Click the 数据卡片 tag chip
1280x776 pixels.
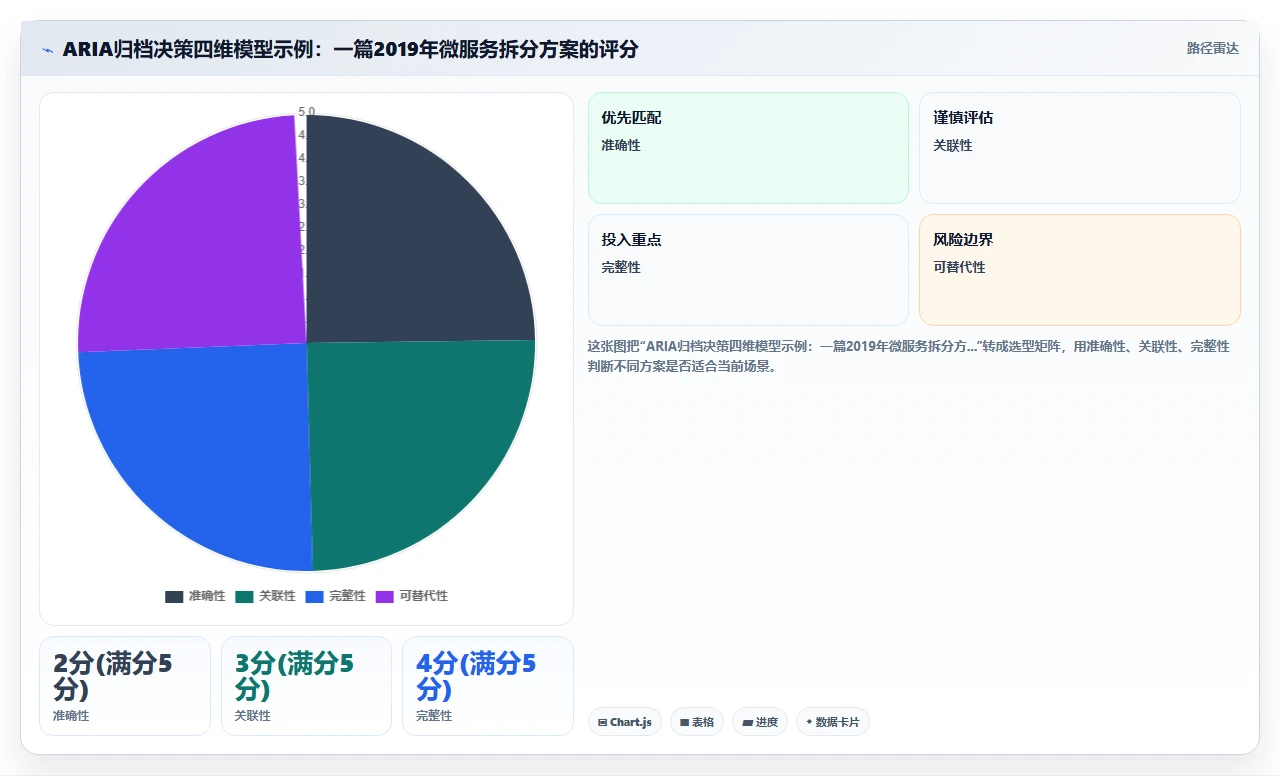pos(833,722)
